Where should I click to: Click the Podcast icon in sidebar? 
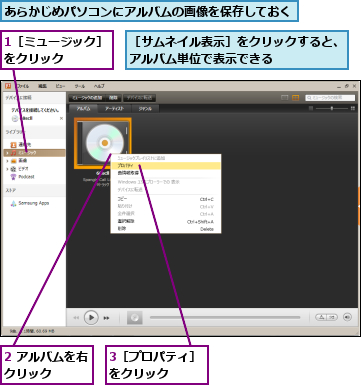pos(13,177)
